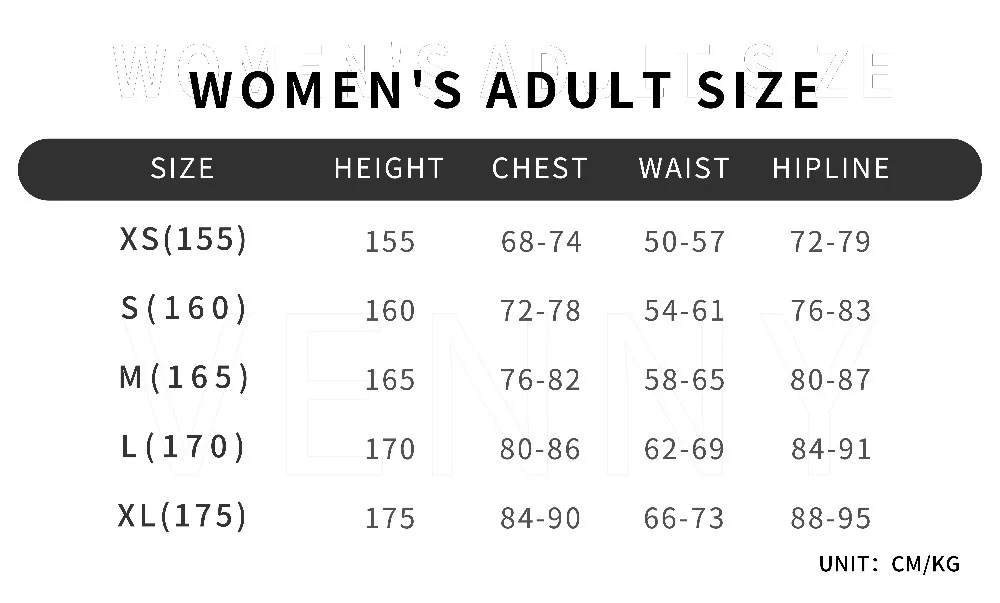Choose the L(170) size label
This screenshot has height=603, width=1000.
183,446
